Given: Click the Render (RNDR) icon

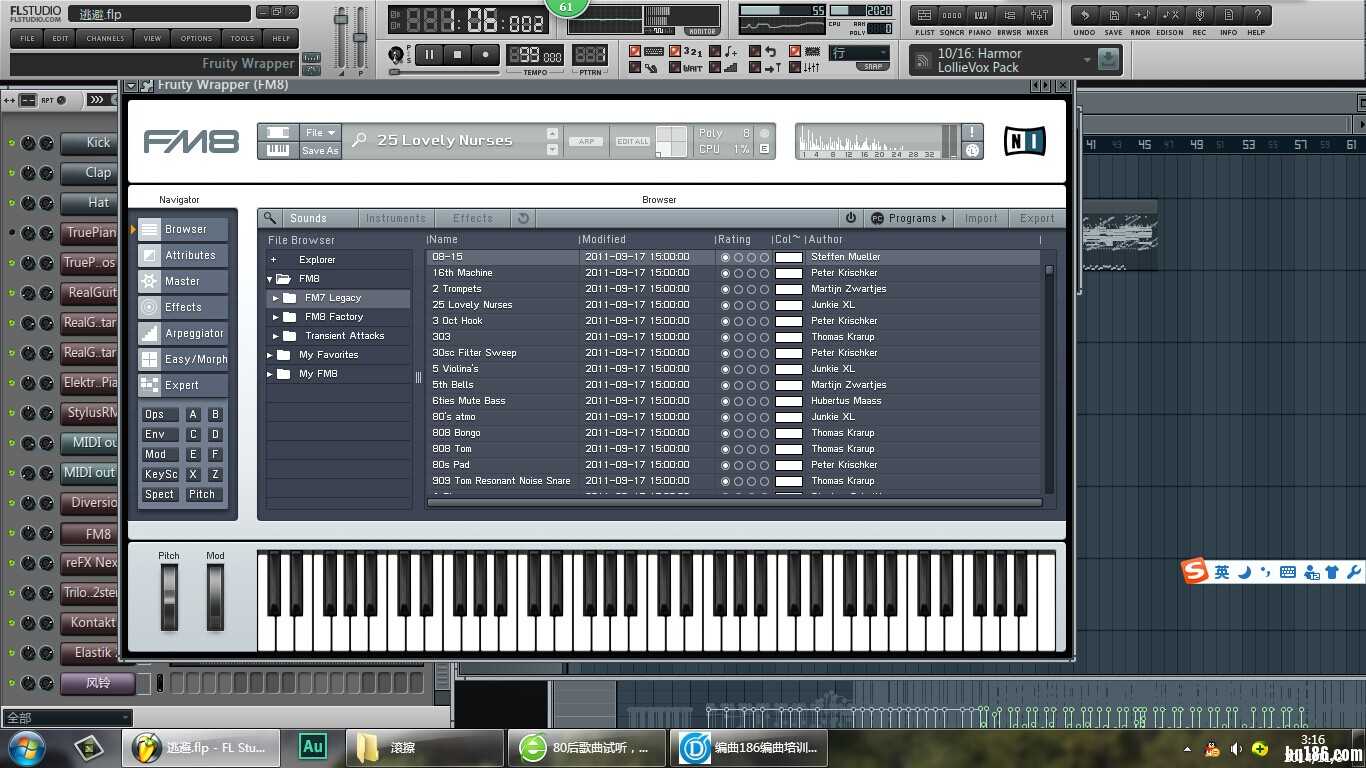Looking at the screenshot, I should [1141, 15].
